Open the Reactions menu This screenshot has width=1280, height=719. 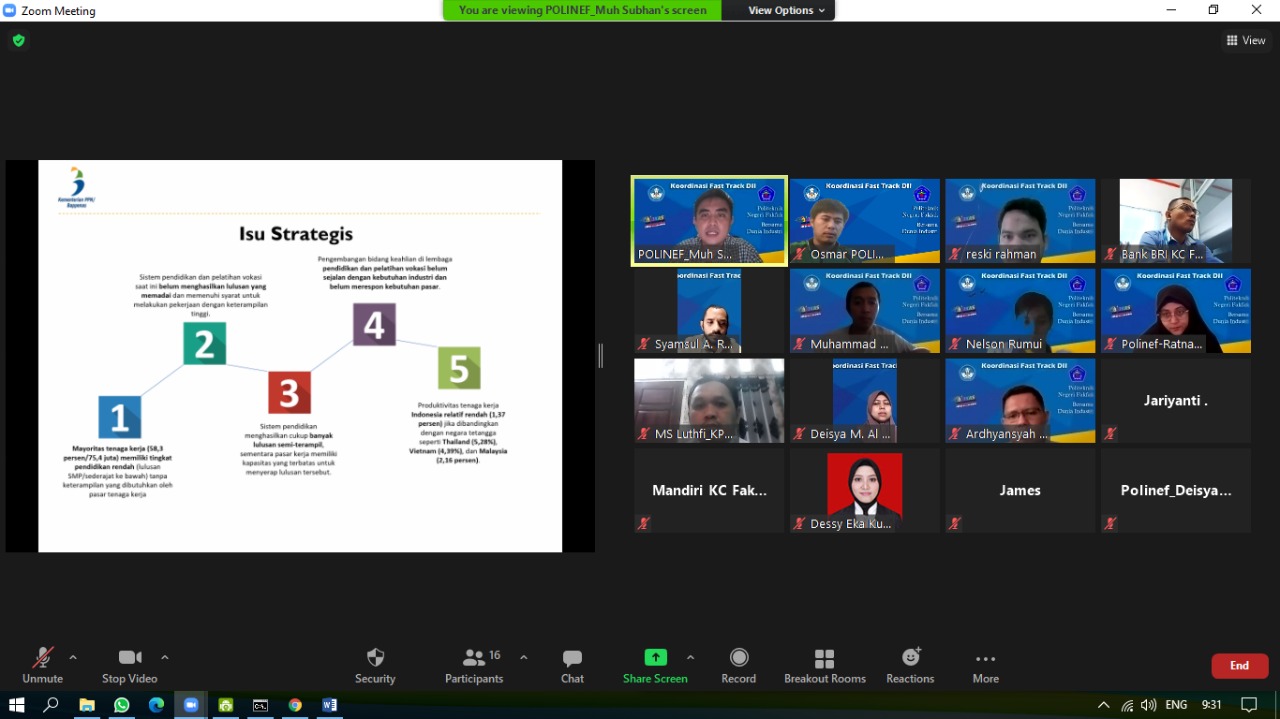pos(910,665)
